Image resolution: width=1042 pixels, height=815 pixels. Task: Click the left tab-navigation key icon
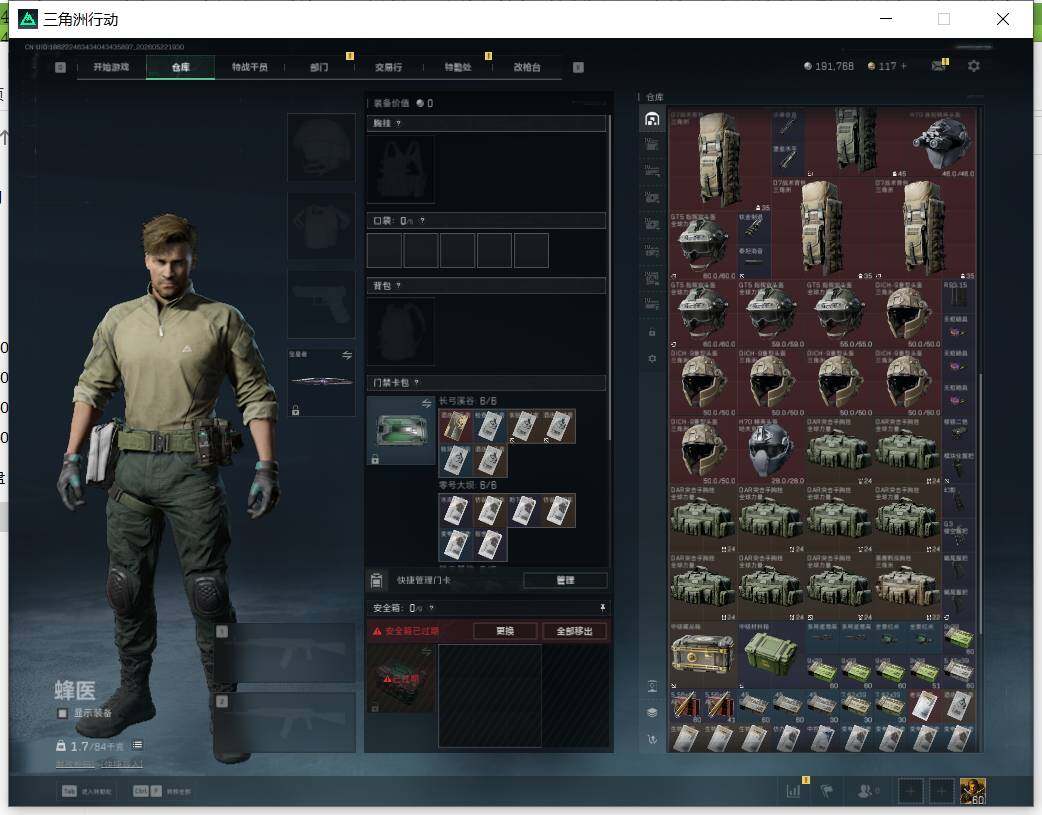pos(60,67)
